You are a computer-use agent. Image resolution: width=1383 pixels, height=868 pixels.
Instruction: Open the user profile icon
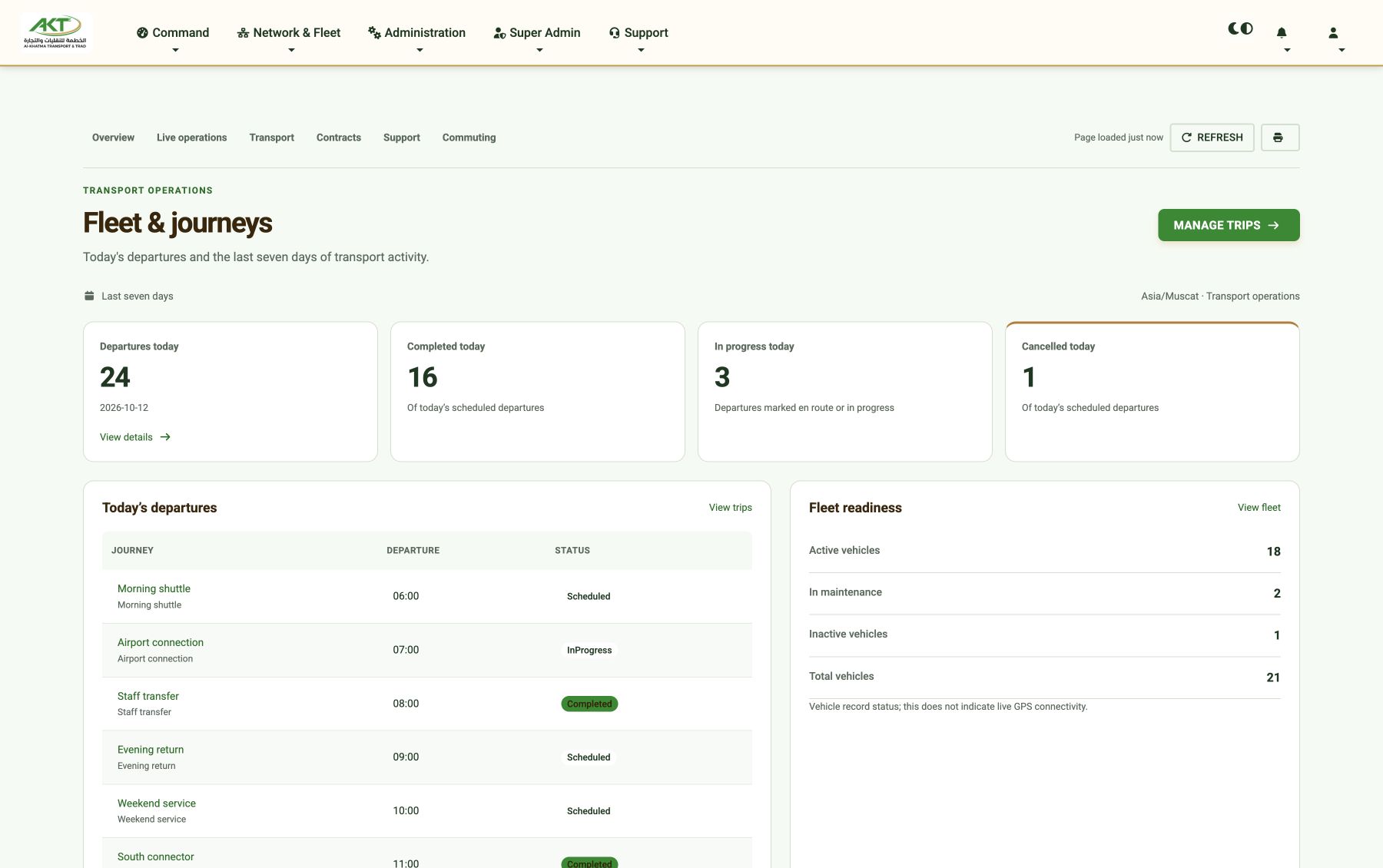click(x=1333, y=32)
